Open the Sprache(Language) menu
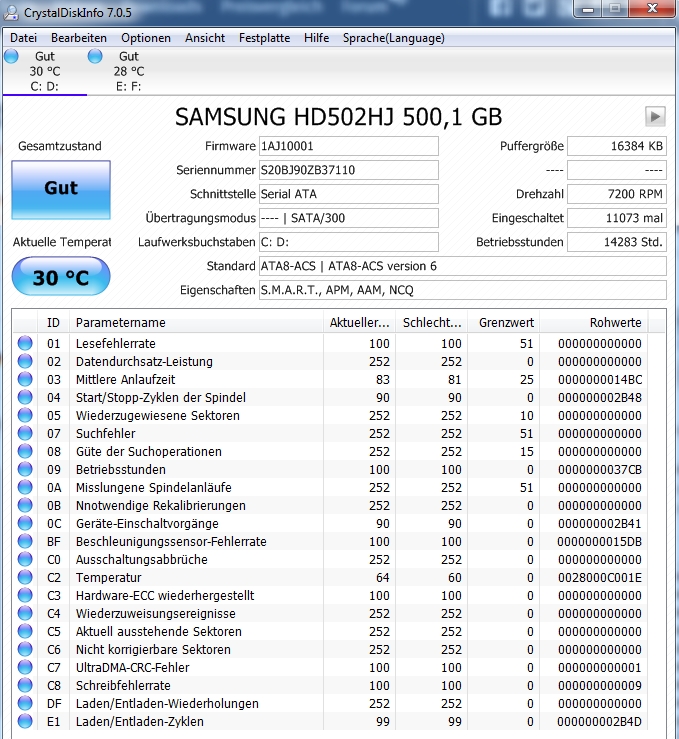Image resolution: width=679 pixels, height=739 pixels. click(x=393, y=38)
